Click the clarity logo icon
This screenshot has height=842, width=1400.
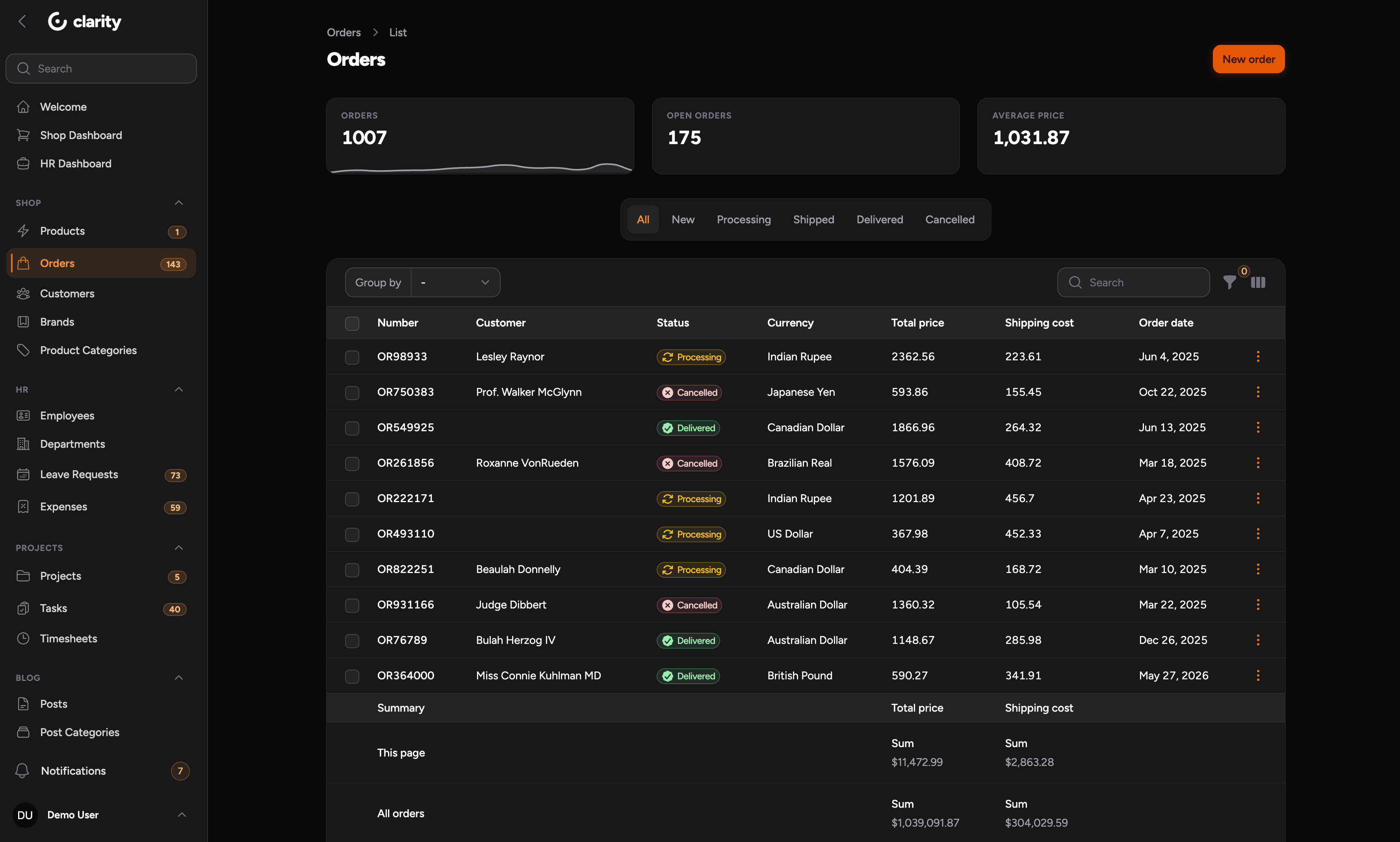[58, 22]
